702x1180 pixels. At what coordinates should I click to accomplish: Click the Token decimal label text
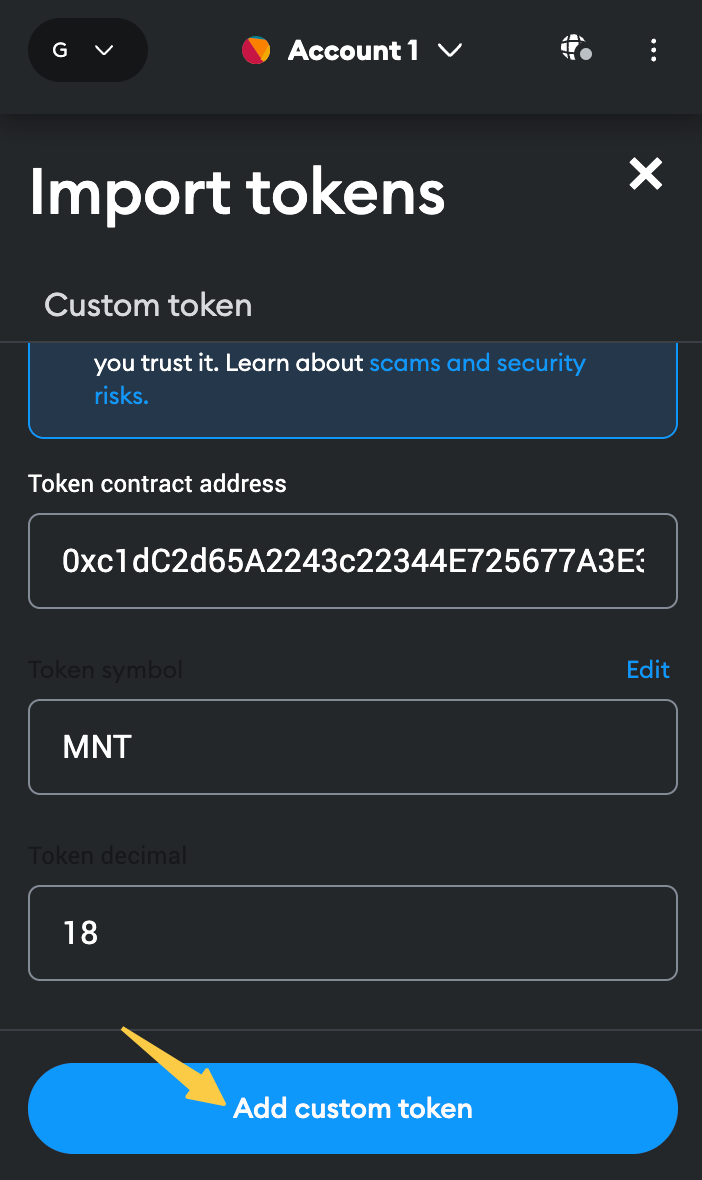pos(107,855)
